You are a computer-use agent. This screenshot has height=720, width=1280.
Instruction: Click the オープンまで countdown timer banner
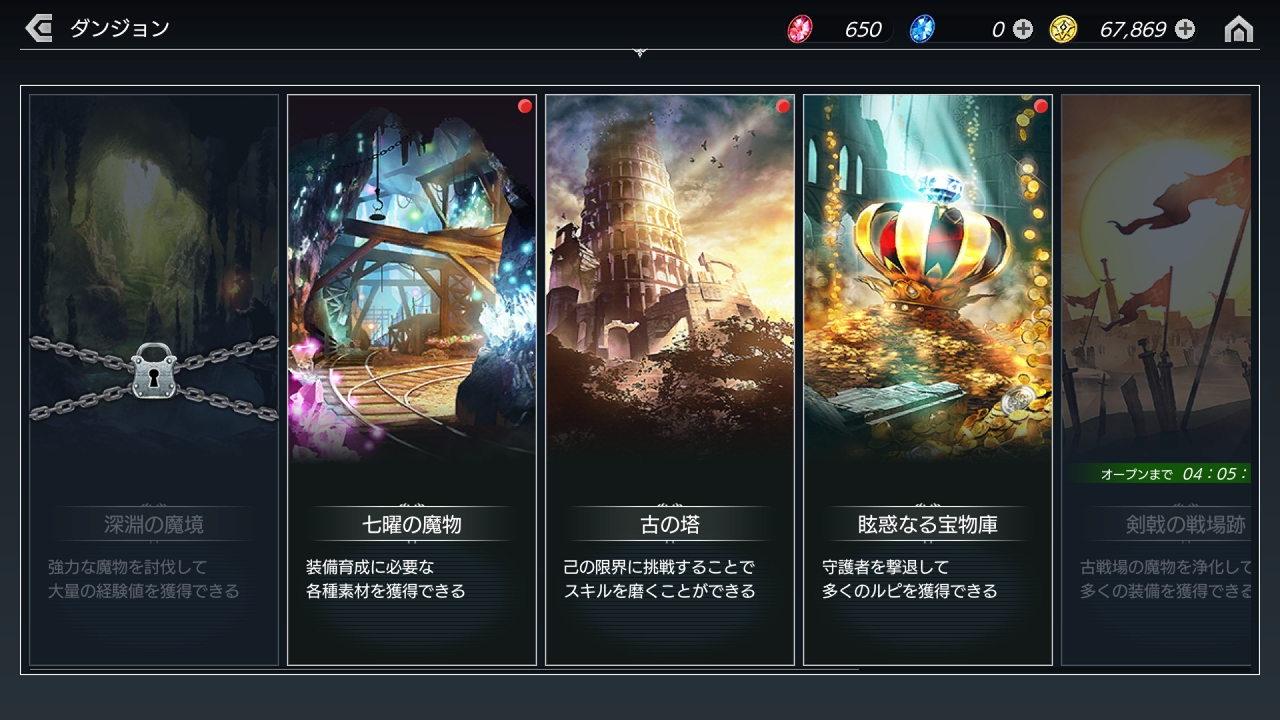click(1163, 474)
